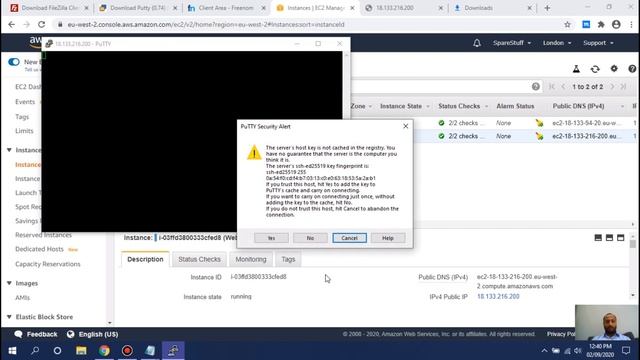Click Help in PuTTY Security Alert

click(x=388, y=238)
